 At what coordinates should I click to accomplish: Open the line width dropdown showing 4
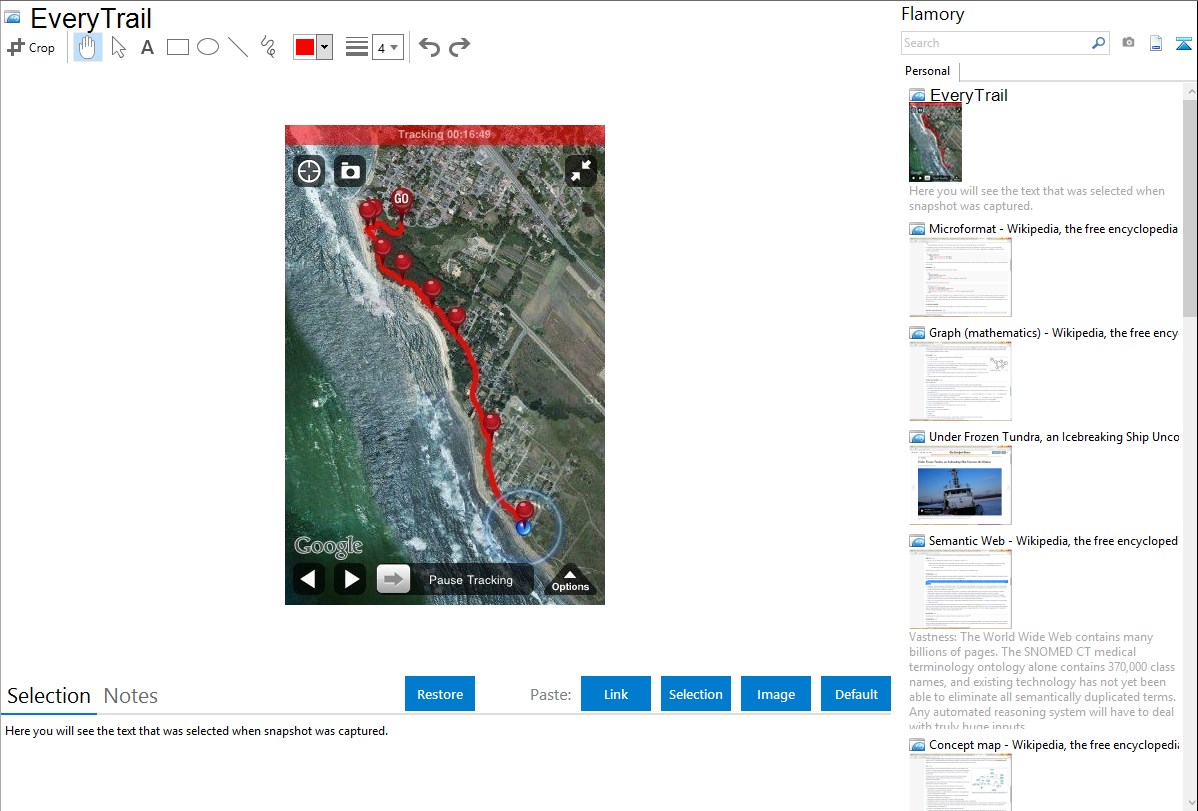[x=388, y=47]
